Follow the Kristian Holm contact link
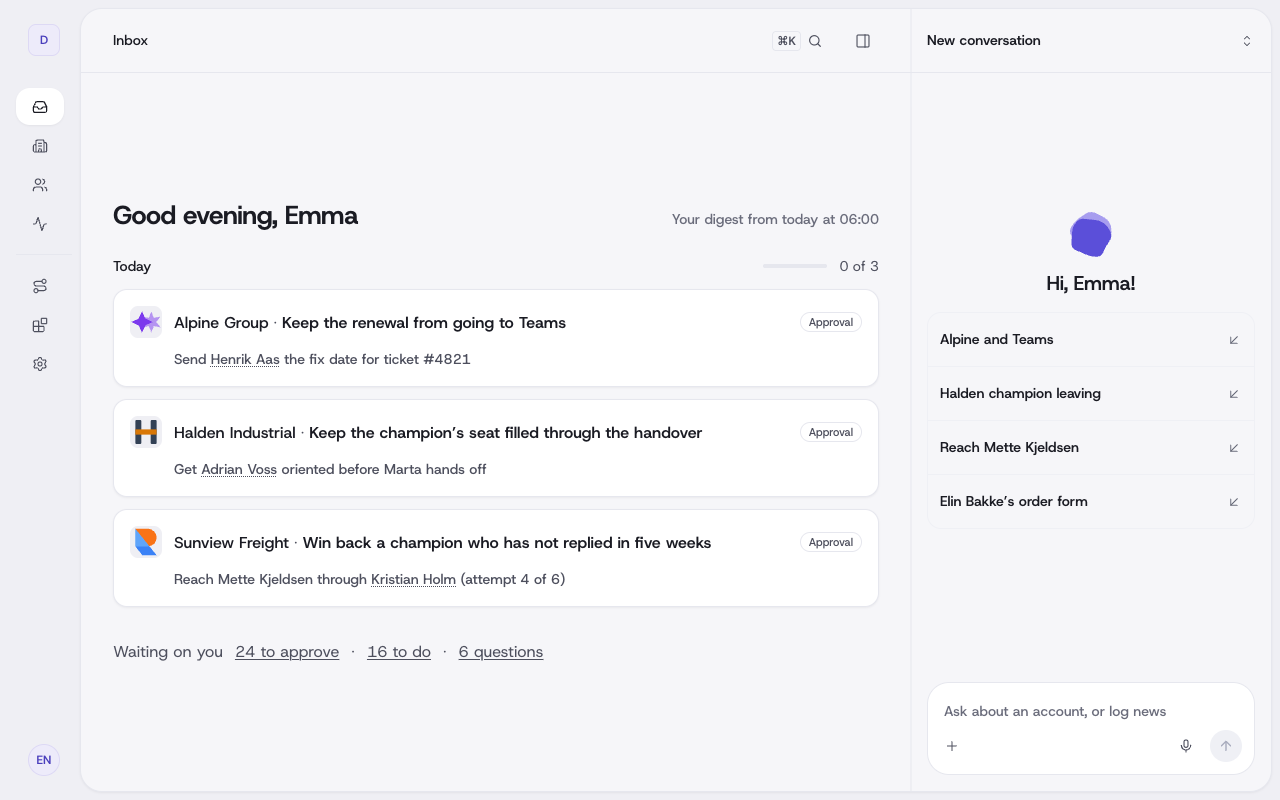The image size is (1280, 800). [x=413, y=579]
